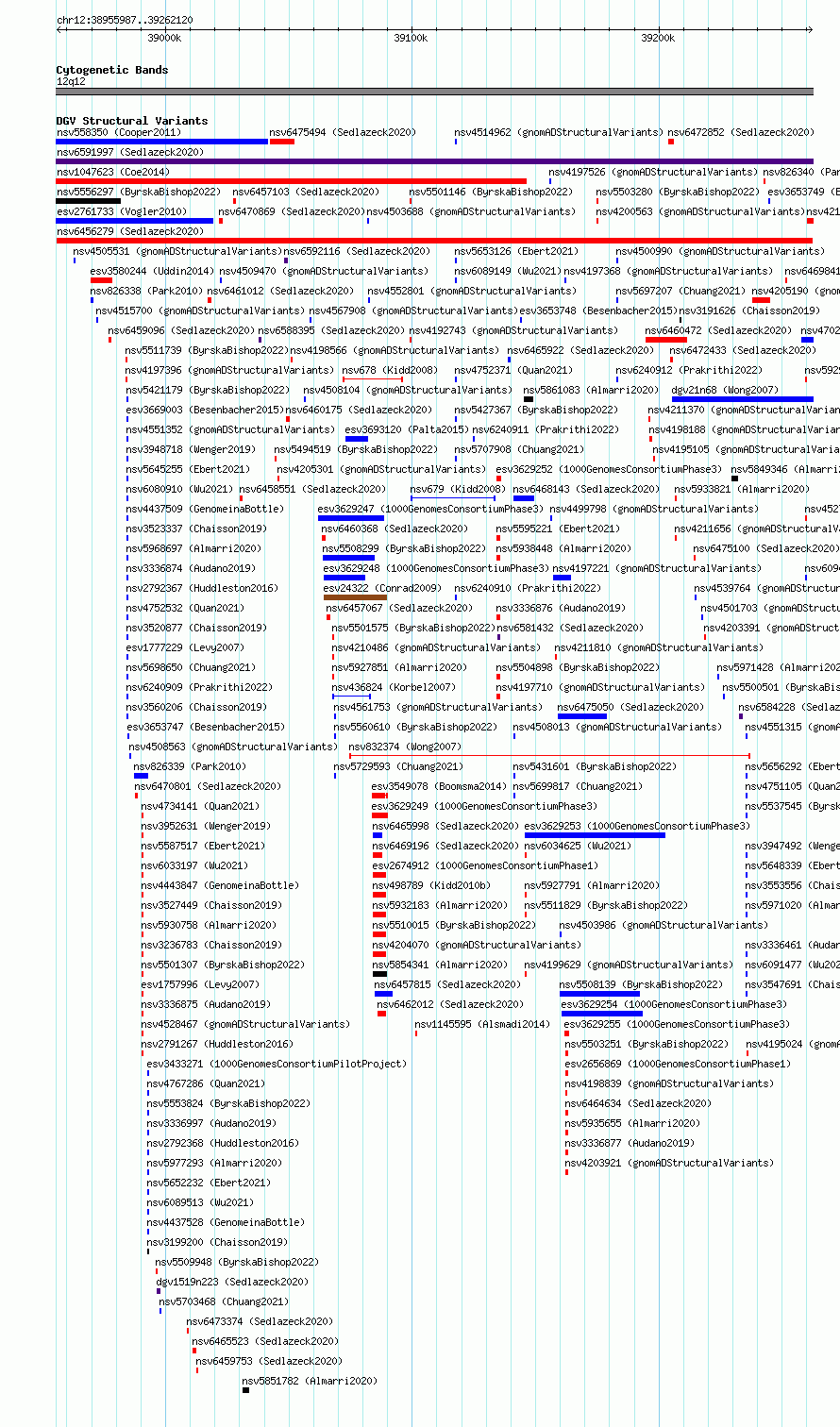Click the nsv826338 (Park2010) label
The width and height of the screenshot is (840, 1427).
pyautogui.click(x=146, y=292)
